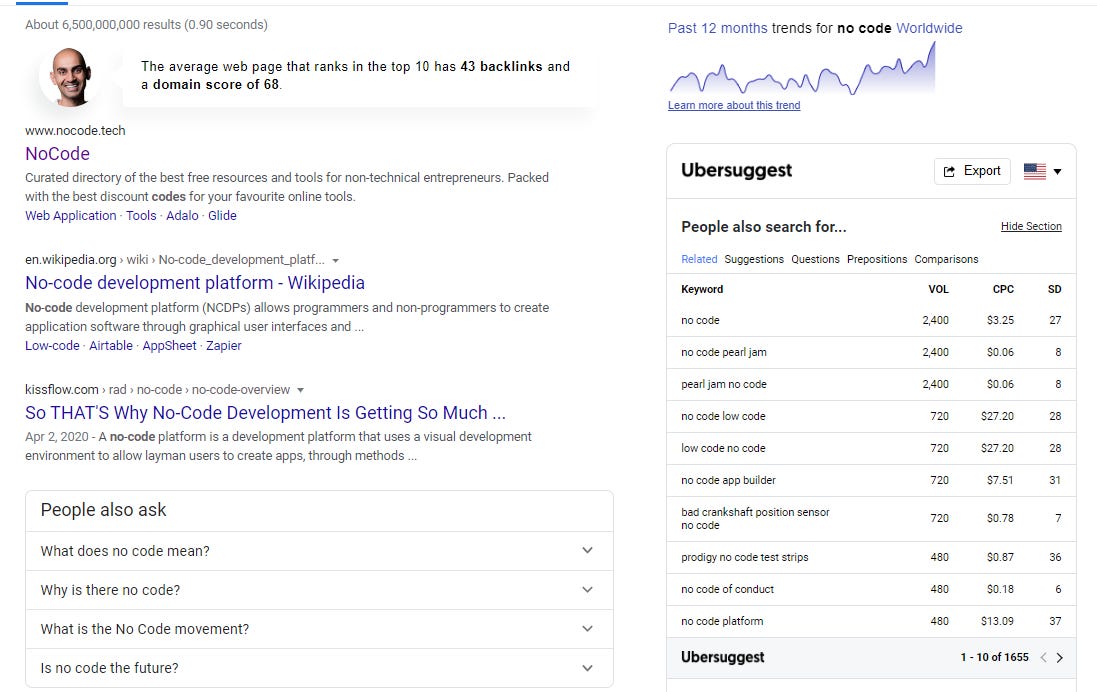
Task: Click the Airtable sitelink
Action: click(111, 346)
